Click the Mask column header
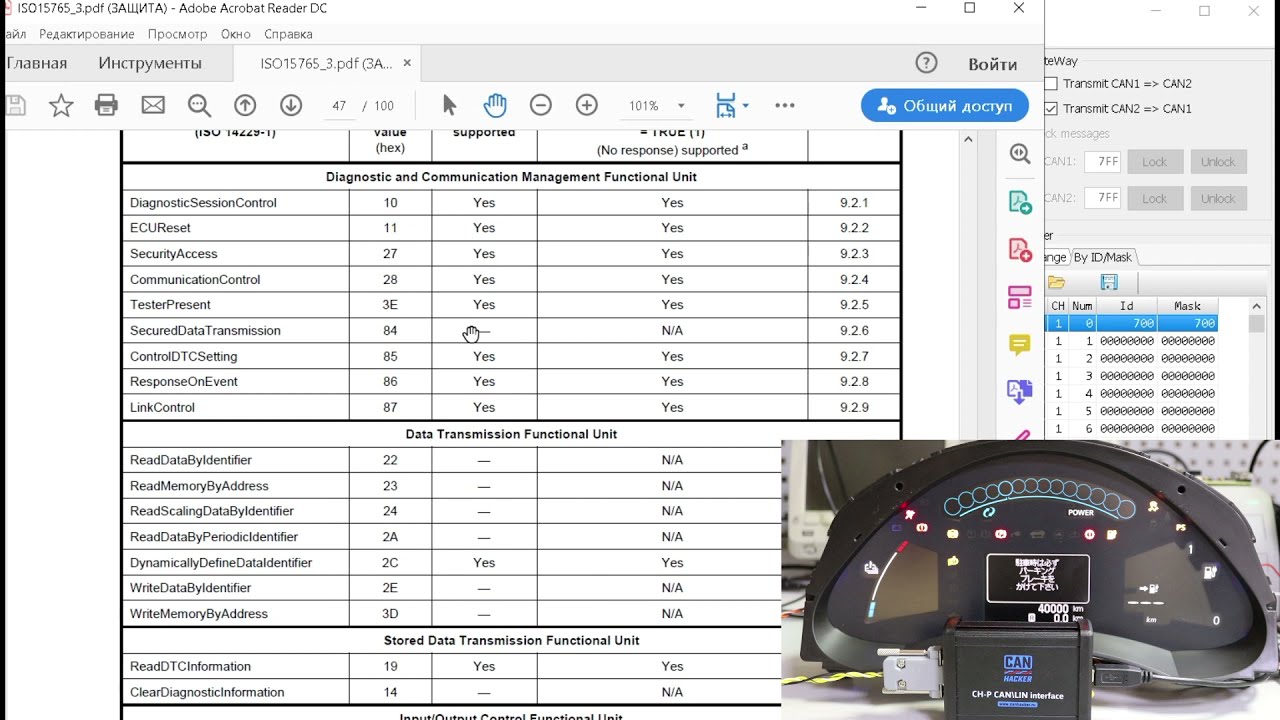Image resolution: width=1280 pixels, height=720 pixels. (1188, 306)
